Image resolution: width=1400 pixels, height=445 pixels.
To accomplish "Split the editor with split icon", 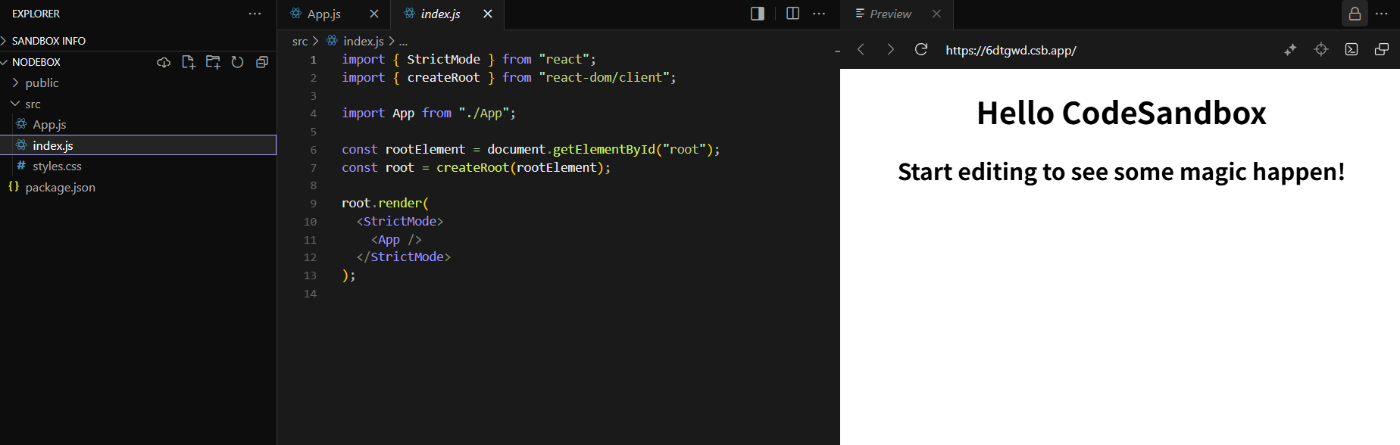I will [792, 14].
